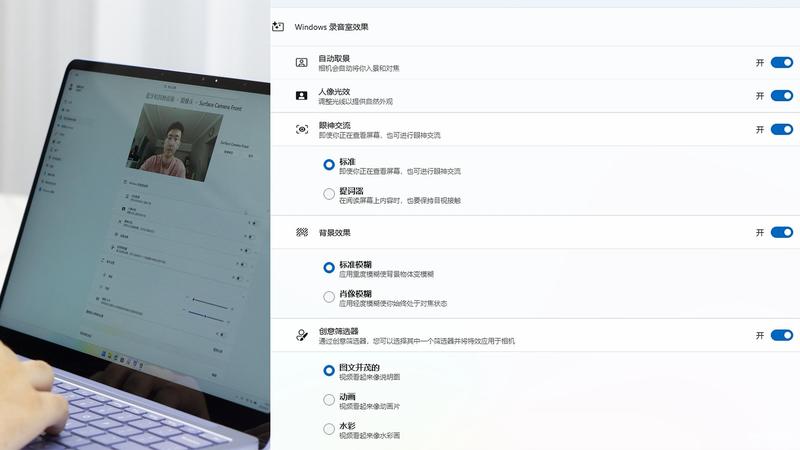
Task: Click the 人像光效 setting title
Action: [x=334, y=92]
